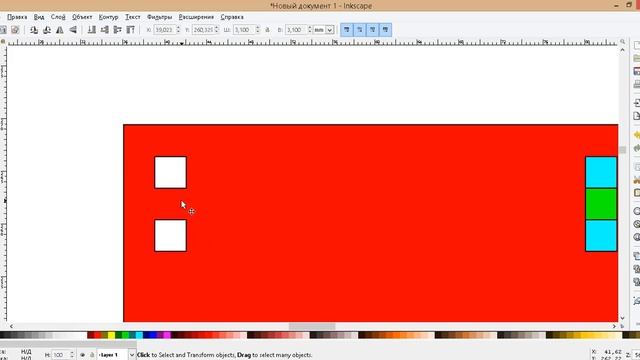Toggle current layer visibility eye
The width and height of the screenshot is (640, 360).
[x=82, y=355]
